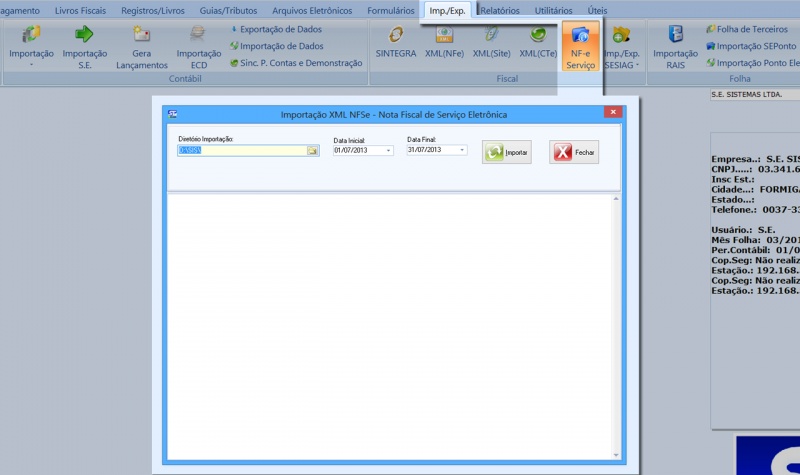Click Sinc. P. Contas e Demonstração
Viewport: 800px width, 475px height.
point(295,62)
